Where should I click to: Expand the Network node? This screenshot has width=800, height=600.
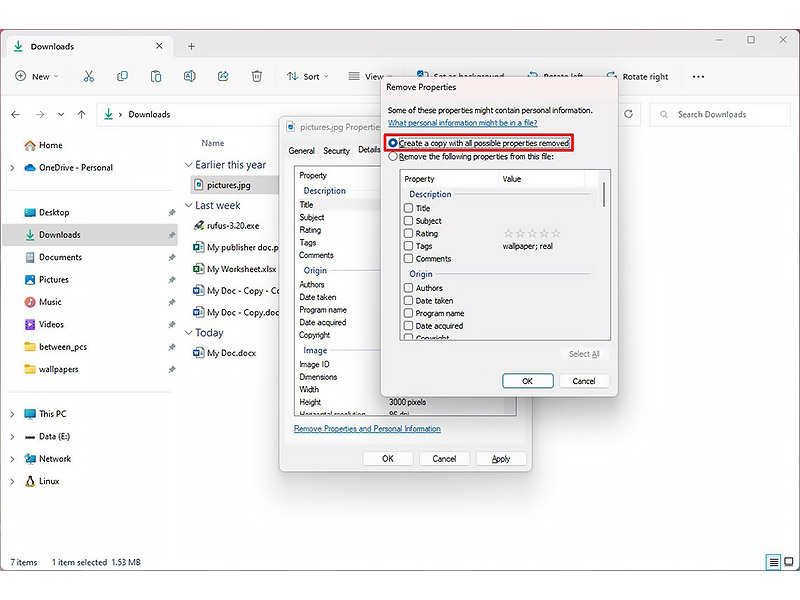pos(12,459)
